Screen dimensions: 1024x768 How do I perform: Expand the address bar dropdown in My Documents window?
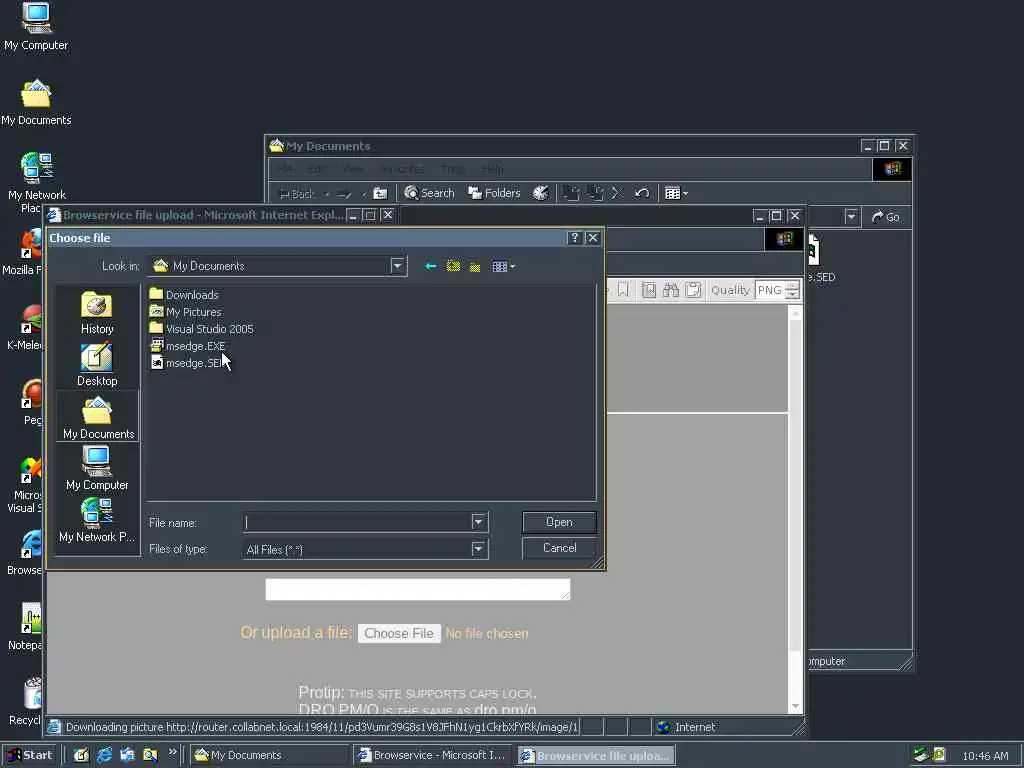coord(851,216)
